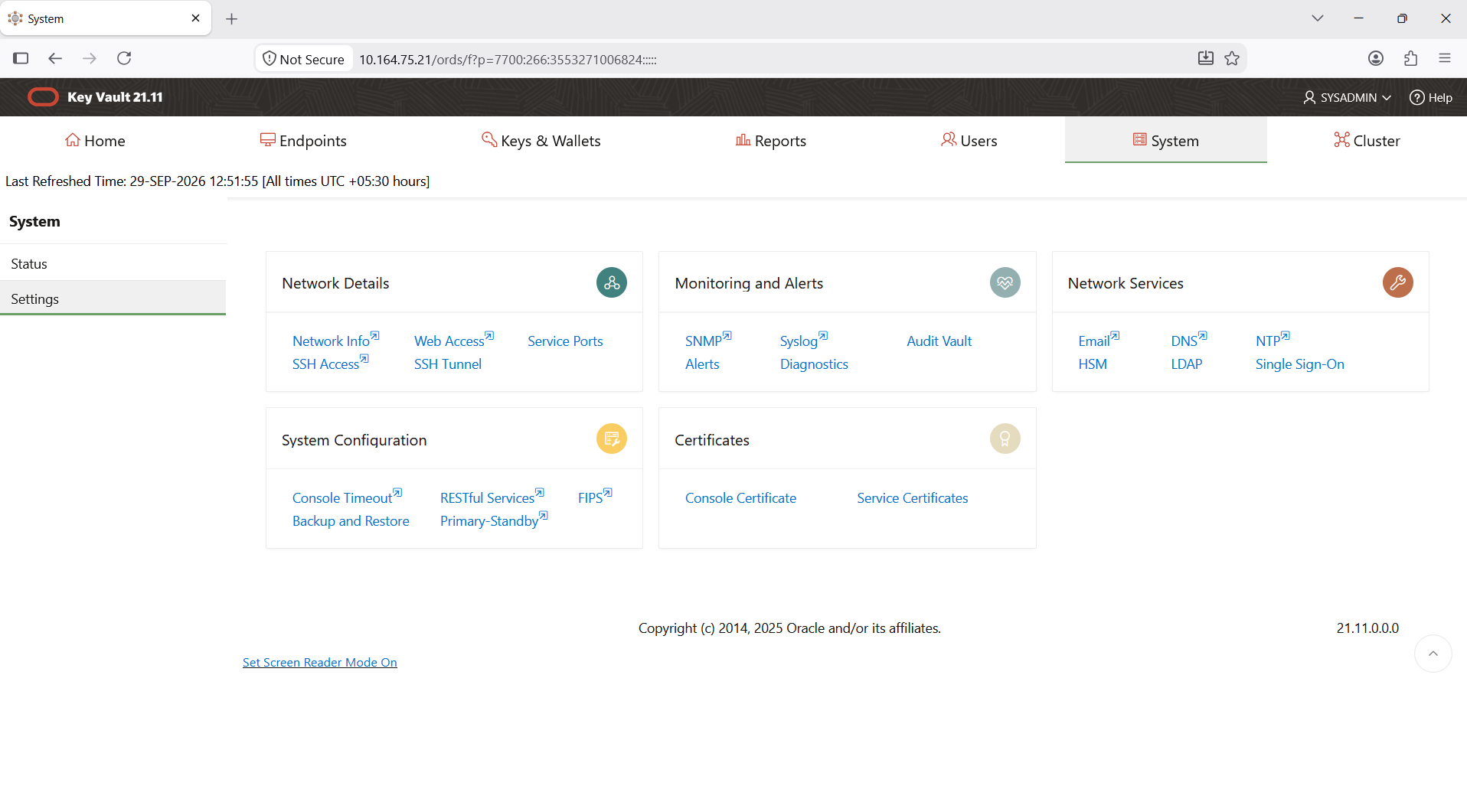Image resolution: width=1467 pixels, height=812 pixels.
Task: Open the browser extensions icon
Action: pos(1410,58)
